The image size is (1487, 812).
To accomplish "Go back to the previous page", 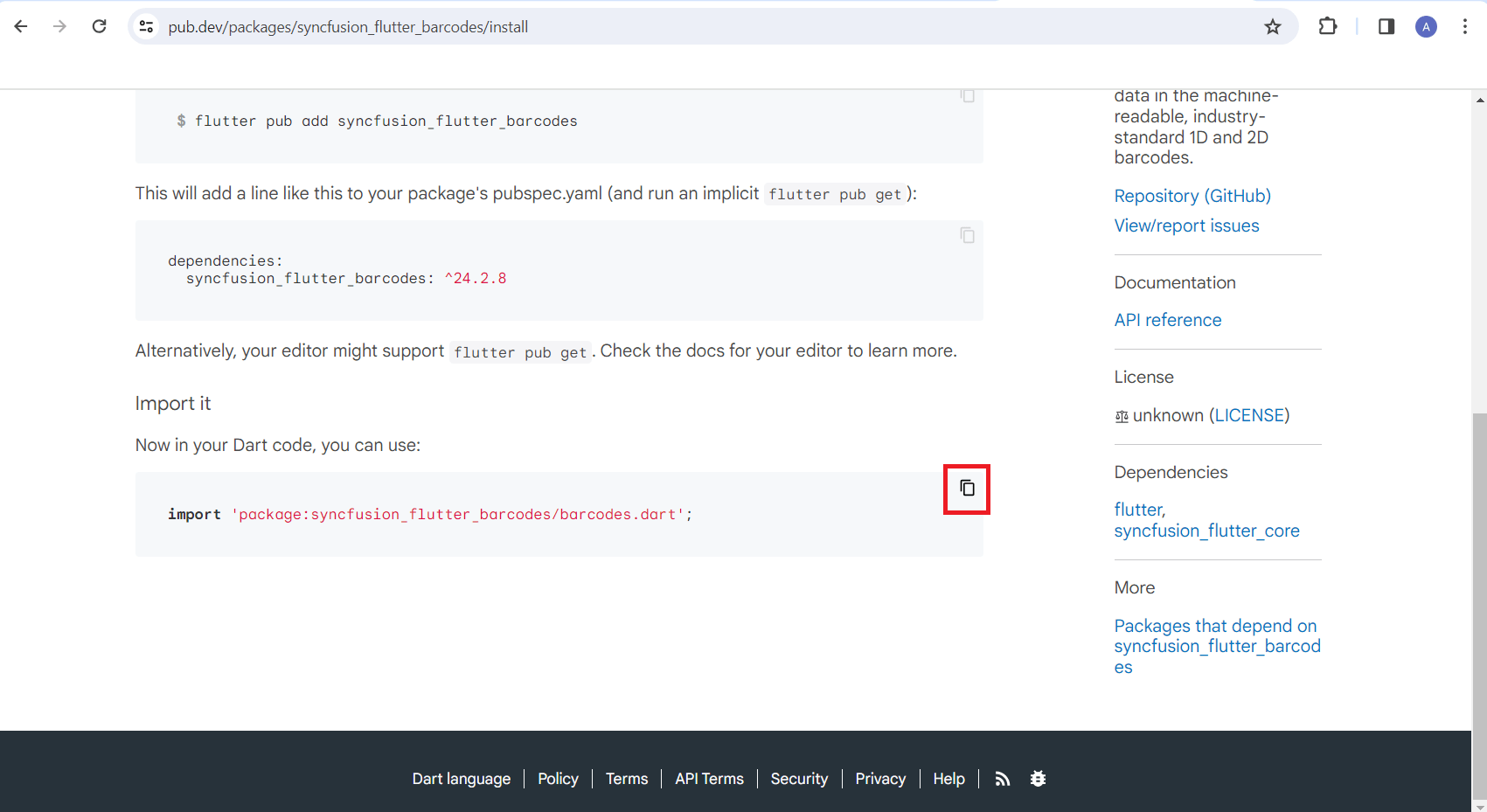I will (x=21, y=27).
